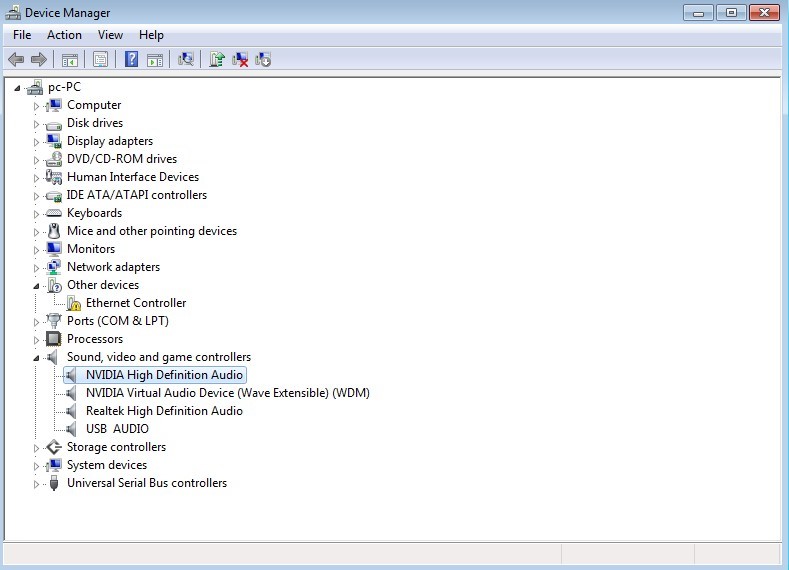This screenshot has height=570, width=789.
Task: Click the mouse icon beside Mice and other pointing devices
Action: pyautogui.click(x=54, y=231)
